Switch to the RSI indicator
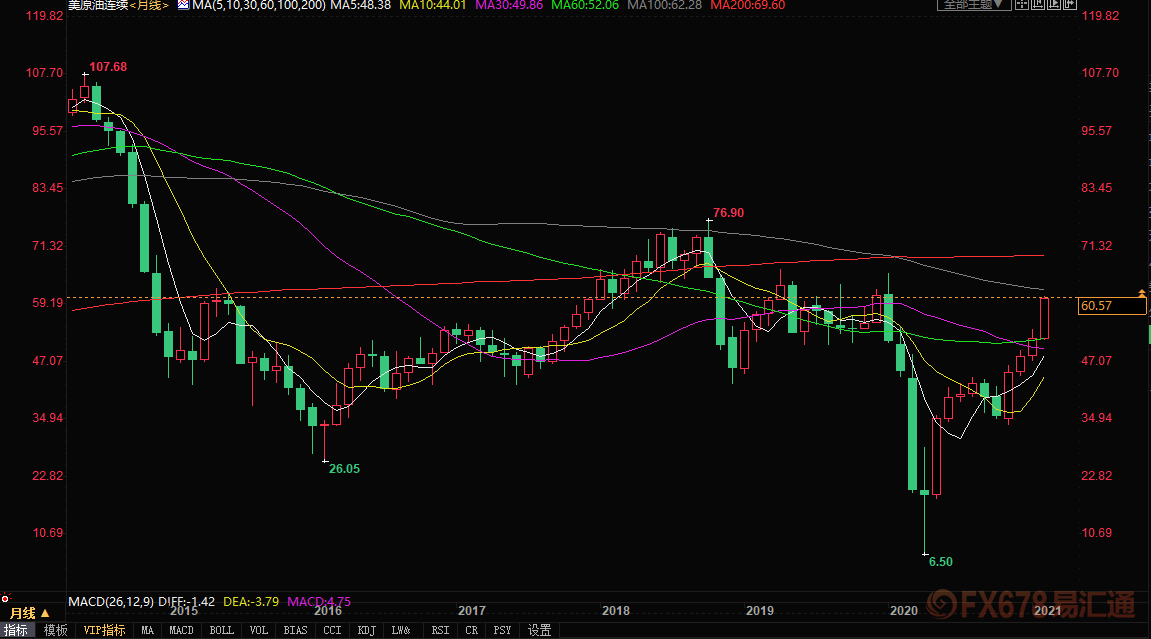 coord(440,630)
